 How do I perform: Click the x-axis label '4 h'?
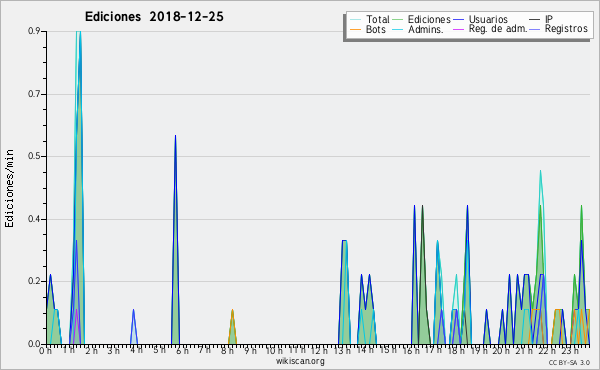pyautogui.click(x=136, y=350)
